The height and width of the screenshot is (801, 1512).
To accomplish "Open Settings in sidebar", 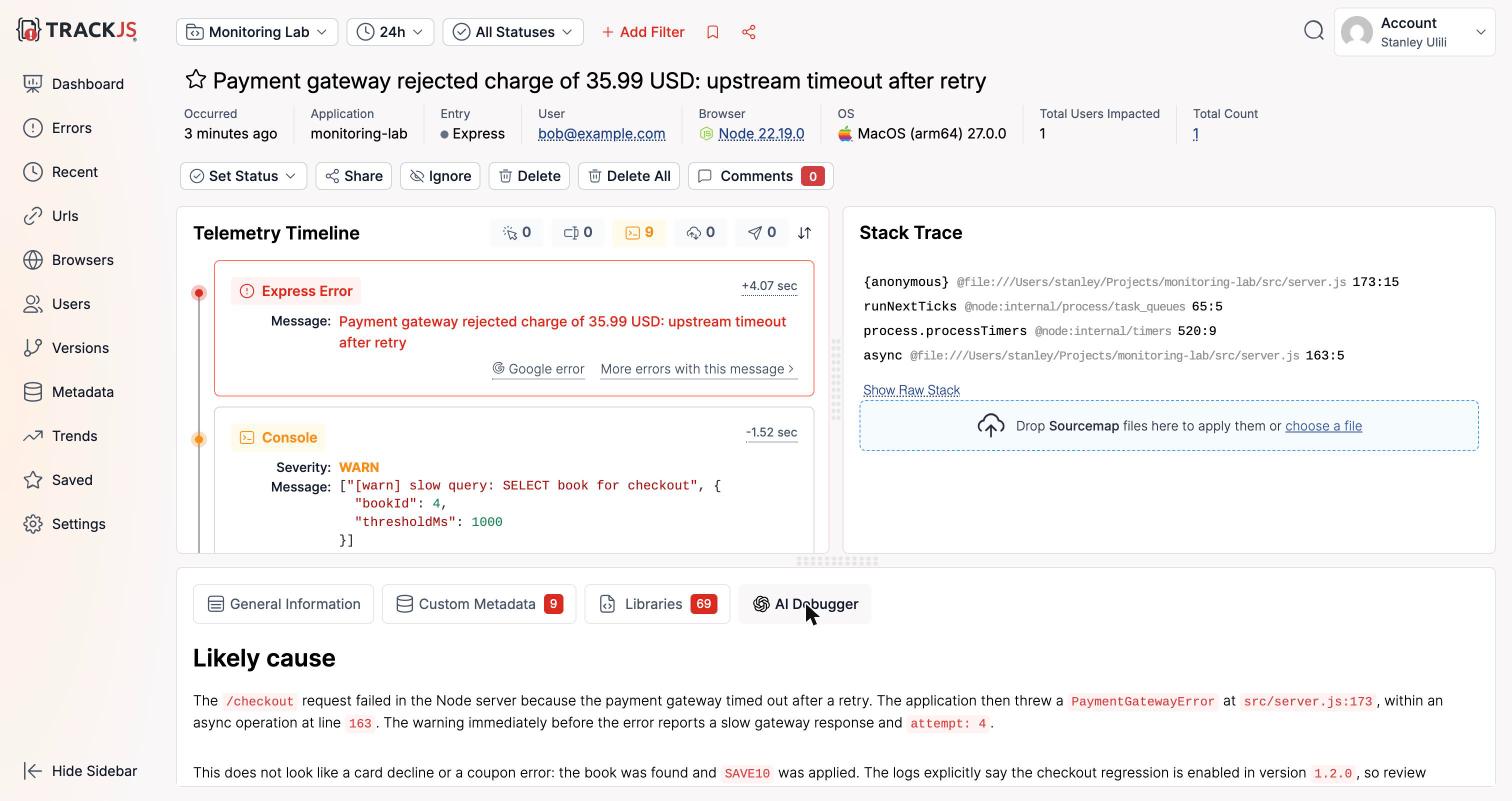I will 65,524.
